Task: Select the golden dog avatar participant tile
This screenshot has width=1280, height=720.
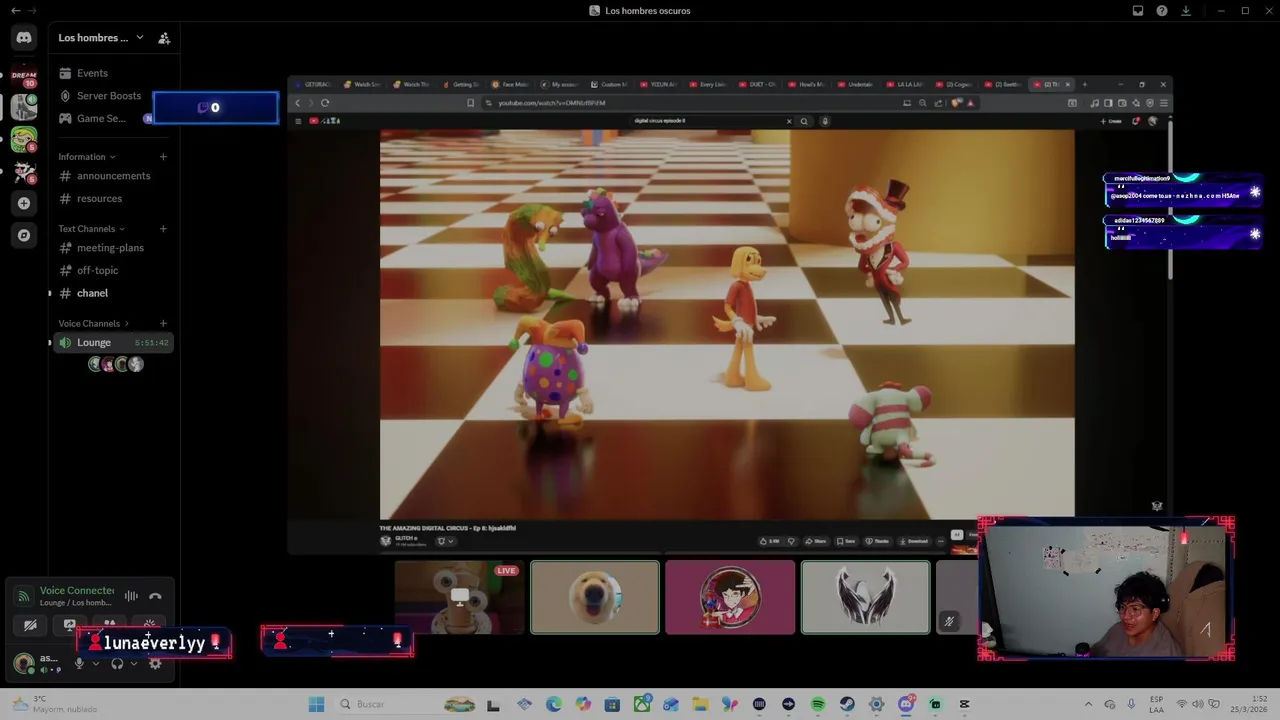Action: point(595,597)
